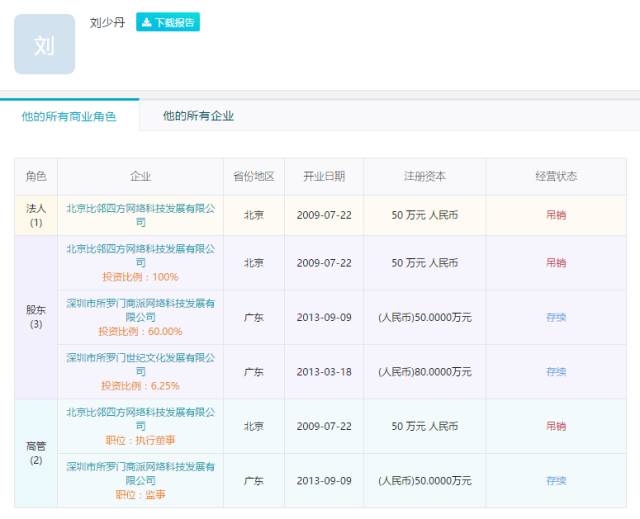Open the 他的所有企业 tab
Viewport: 640px width, 519px height.
(198, 116)
